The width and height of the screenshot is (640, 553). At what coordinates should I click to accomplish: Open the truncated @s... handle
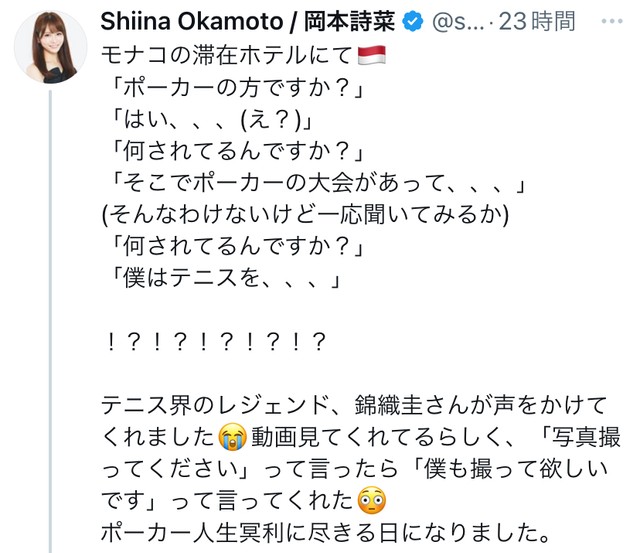(x=476, y=21)
